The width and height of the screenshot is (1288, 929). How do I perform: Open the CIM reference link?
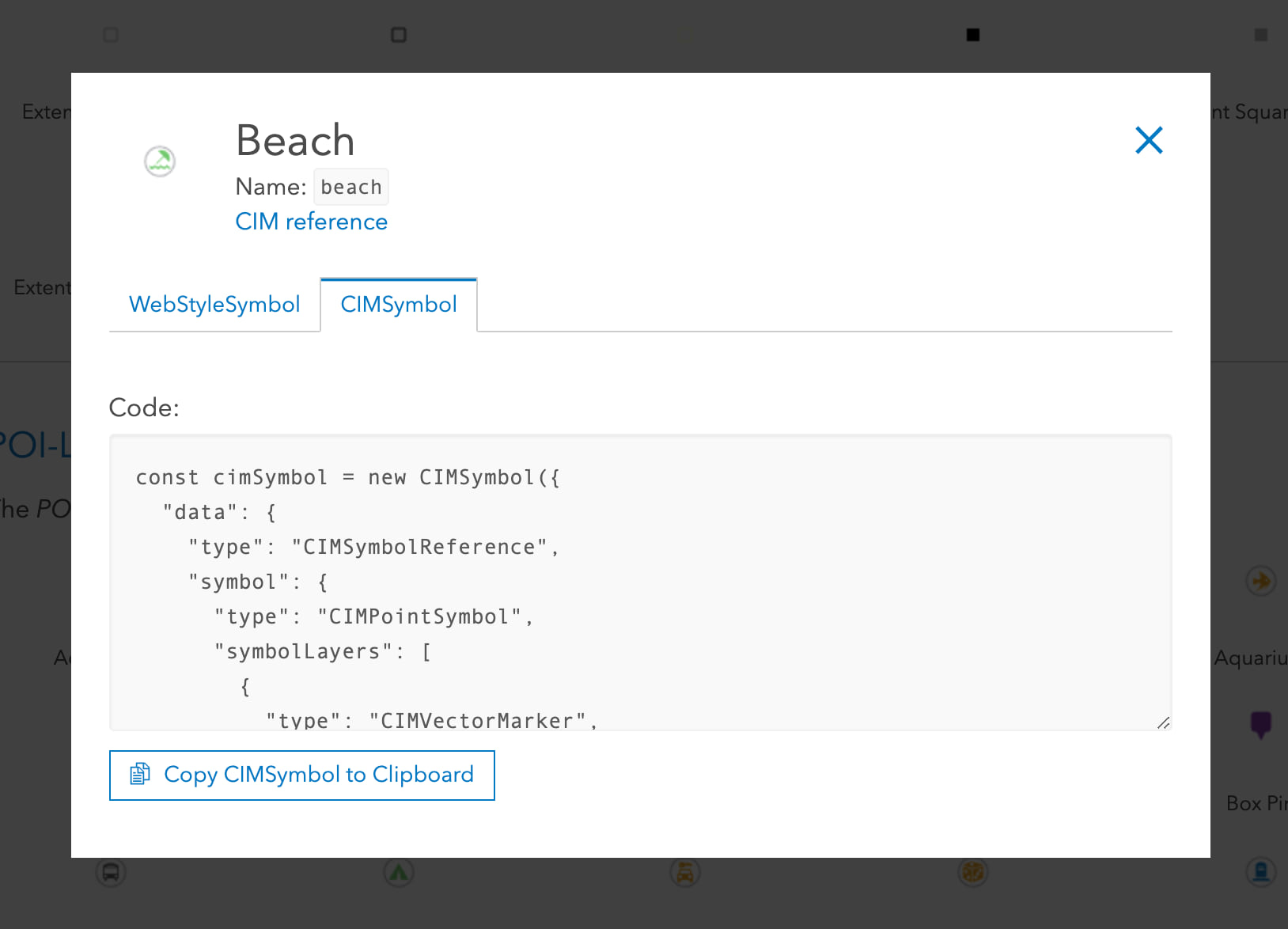tap(311, 222)
